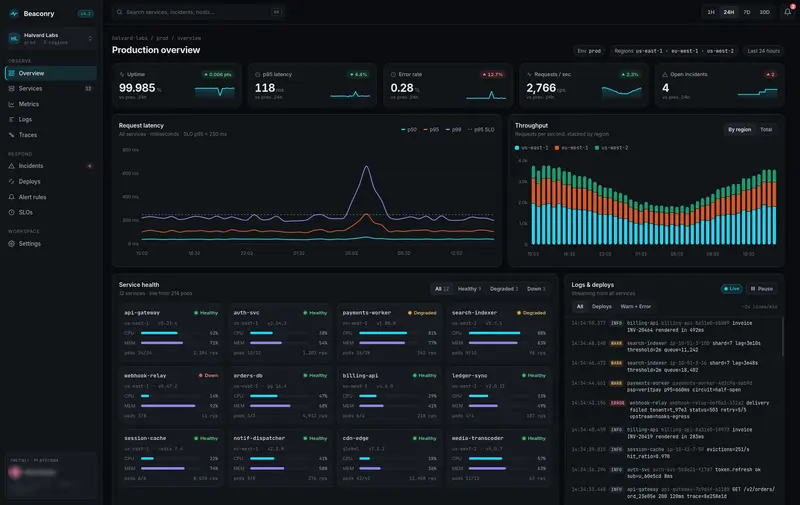Switch throughput view to By region

click(x=739, y=130)
